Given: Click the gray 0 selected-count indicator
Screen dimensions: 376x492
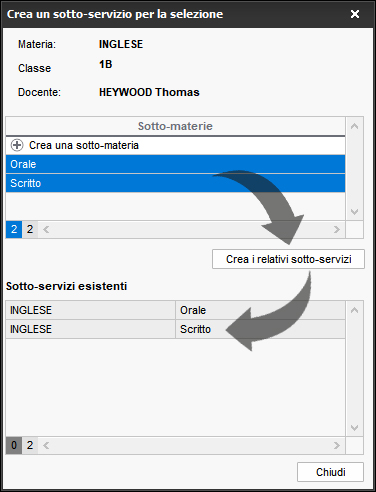Looking at the screenshot, I should 14,445.
